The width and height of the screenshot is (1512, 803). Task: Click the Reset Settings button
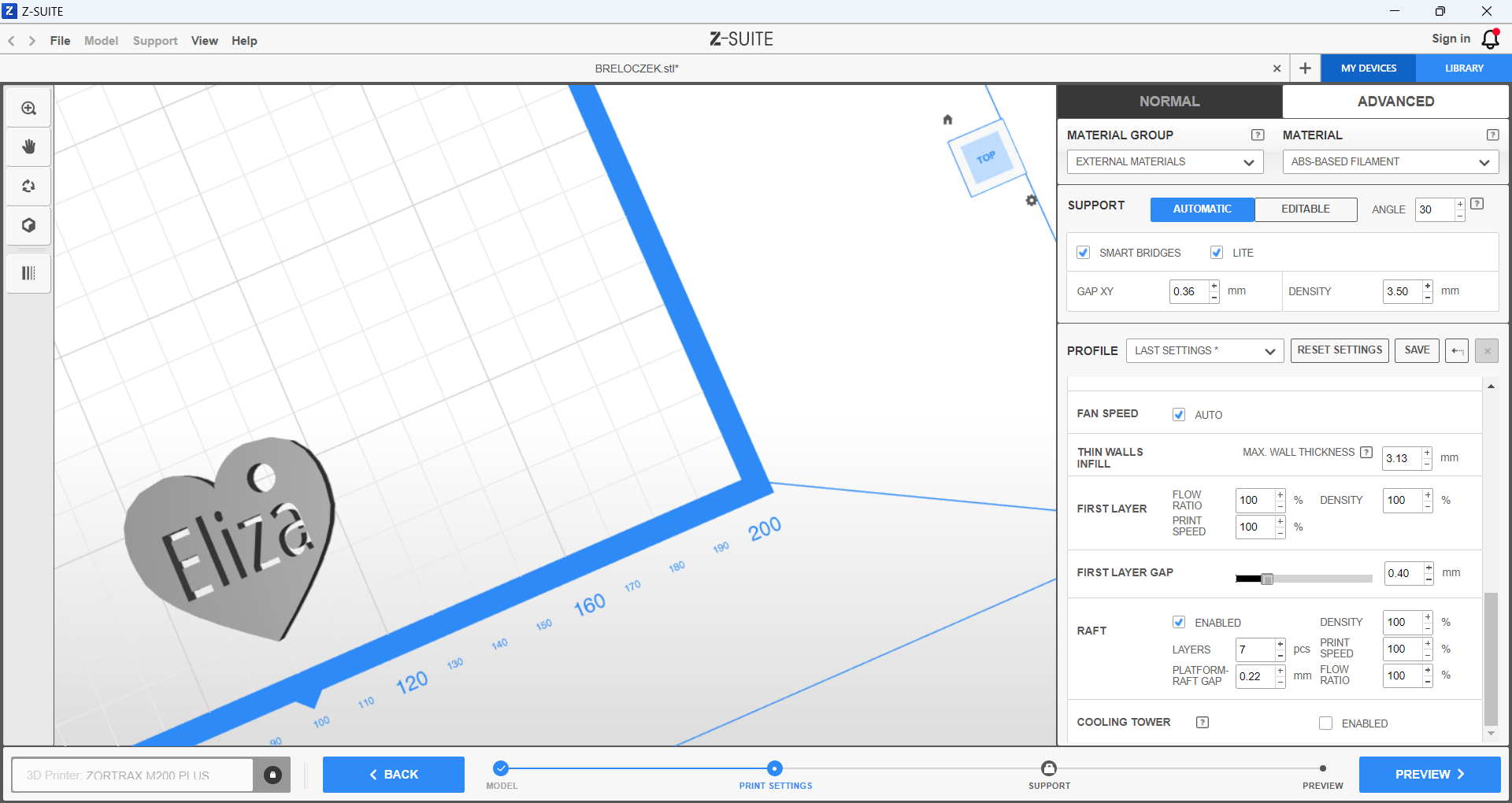point(1340,350)
